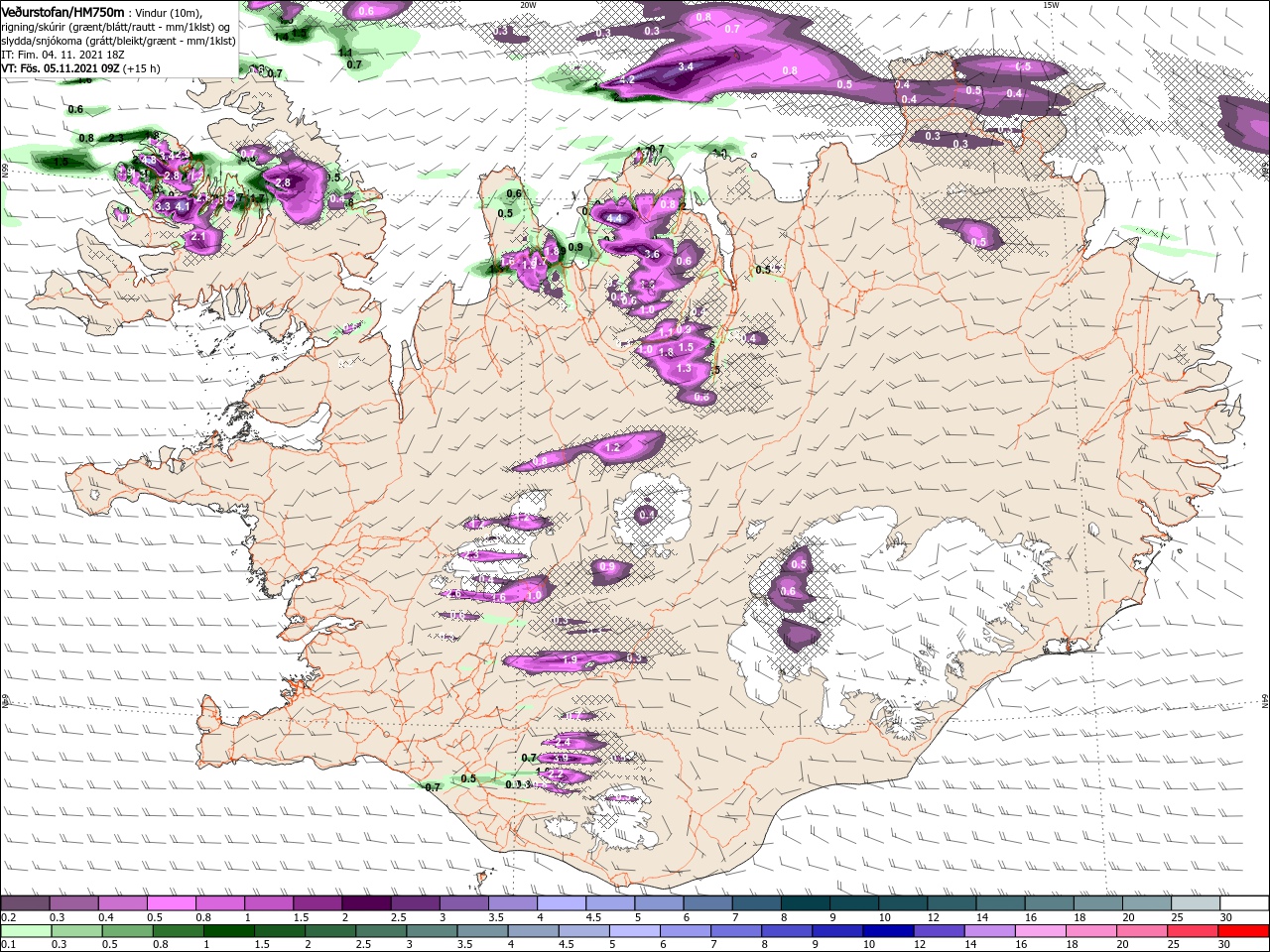Click the 'VT: Fös. 05.11.2021 09Z (+15 h)' line
1270x952 pixels.
click(x=81, y=68)
